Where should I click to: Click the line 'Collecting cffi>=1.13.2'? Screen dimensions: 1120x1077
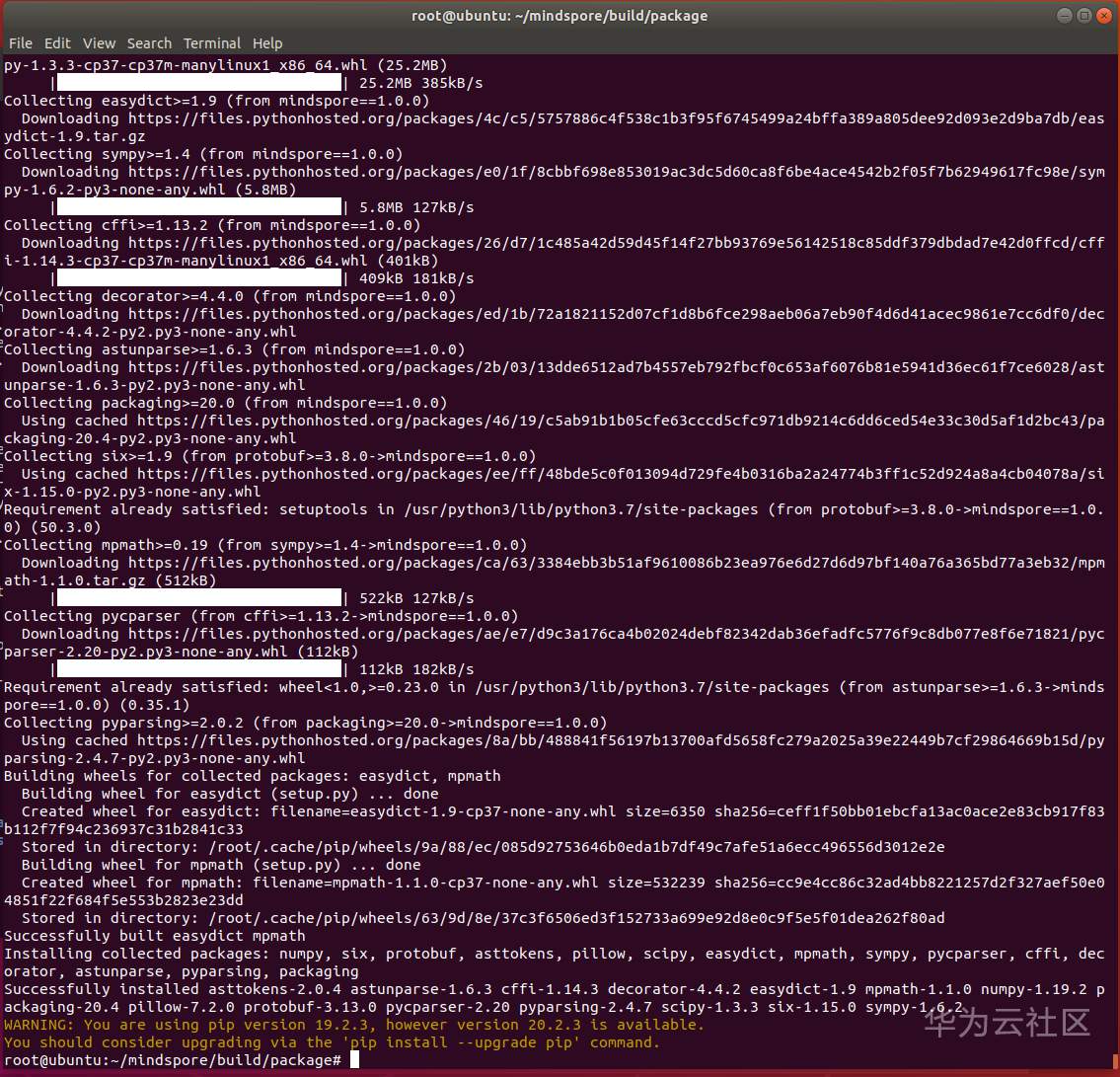pyautogui.click(x=212, y=225)
